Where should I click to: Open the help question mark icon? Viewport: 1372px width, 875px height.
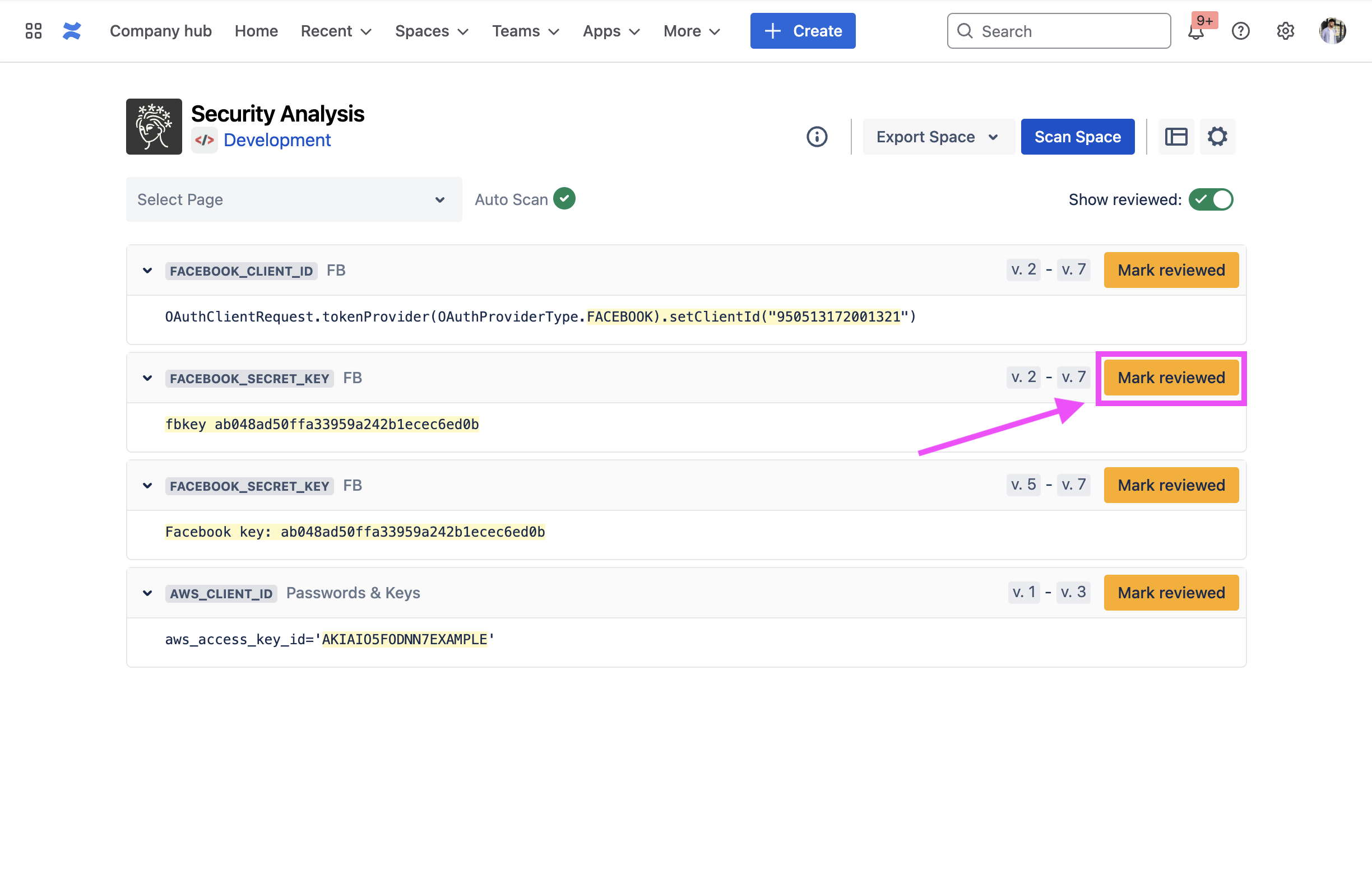click(1240, 31)
